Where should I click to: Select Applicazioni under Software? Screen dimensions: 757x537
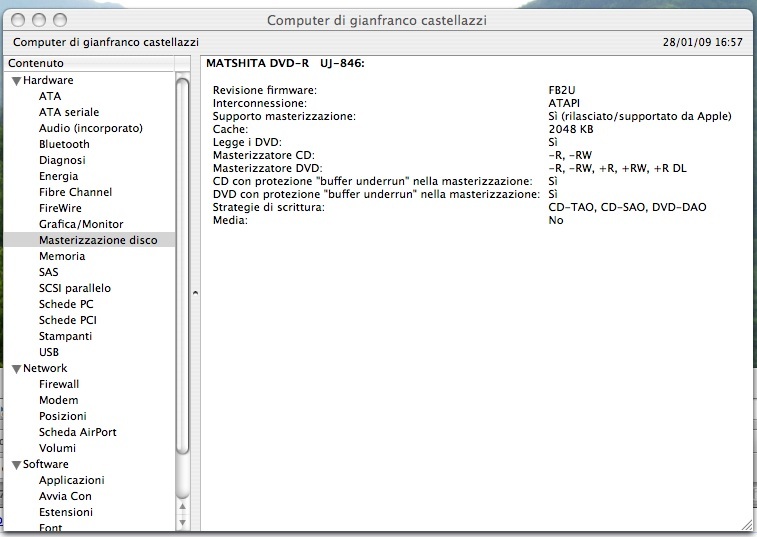coord(71,480)
